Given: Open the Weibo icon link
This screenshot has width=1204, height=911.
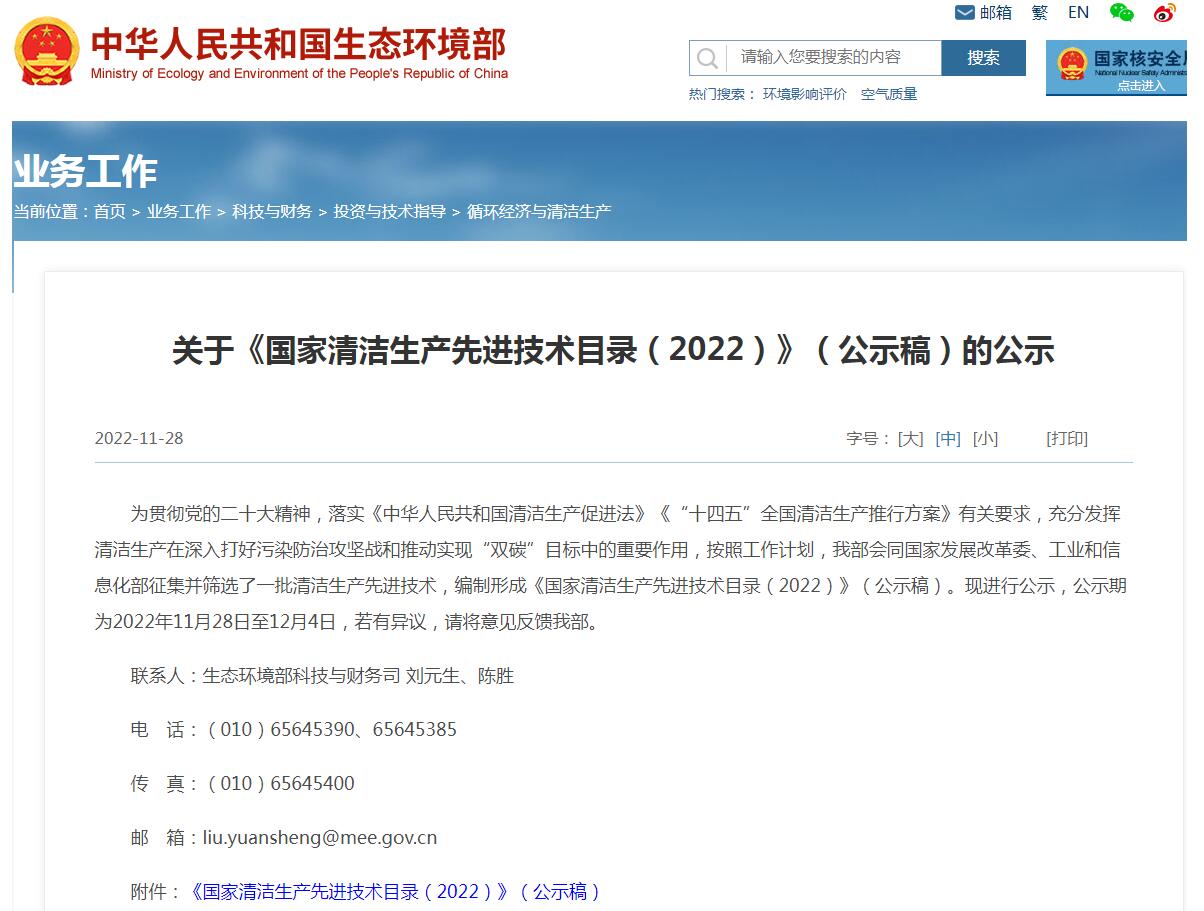Looking at the screenshot, I should (1164, 13).
